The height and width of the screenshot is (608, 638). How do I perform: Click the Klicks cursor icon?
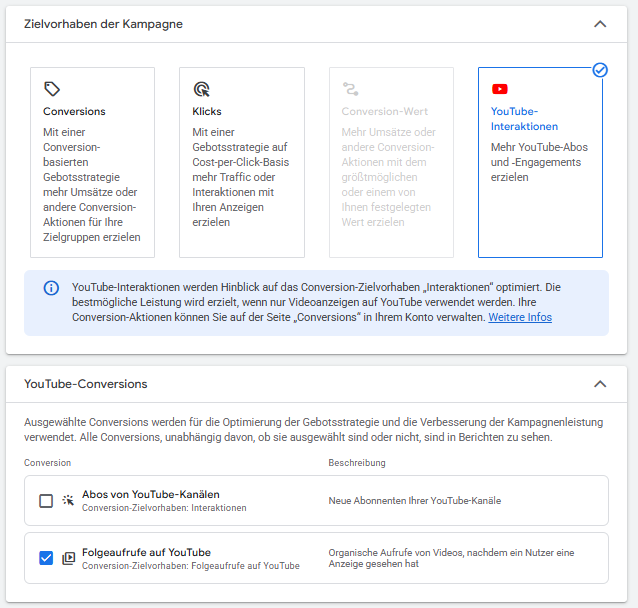point(201,89)
